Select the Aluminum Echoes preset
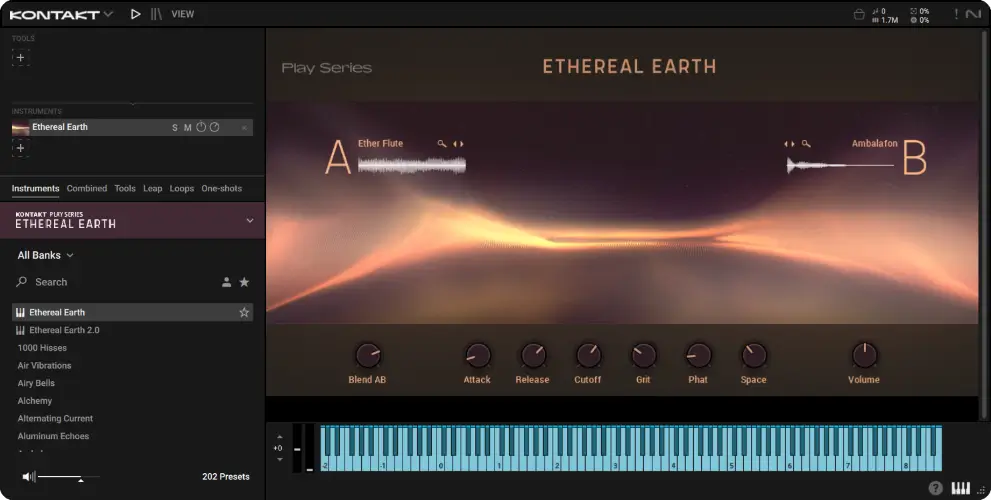 click(53, 436)
